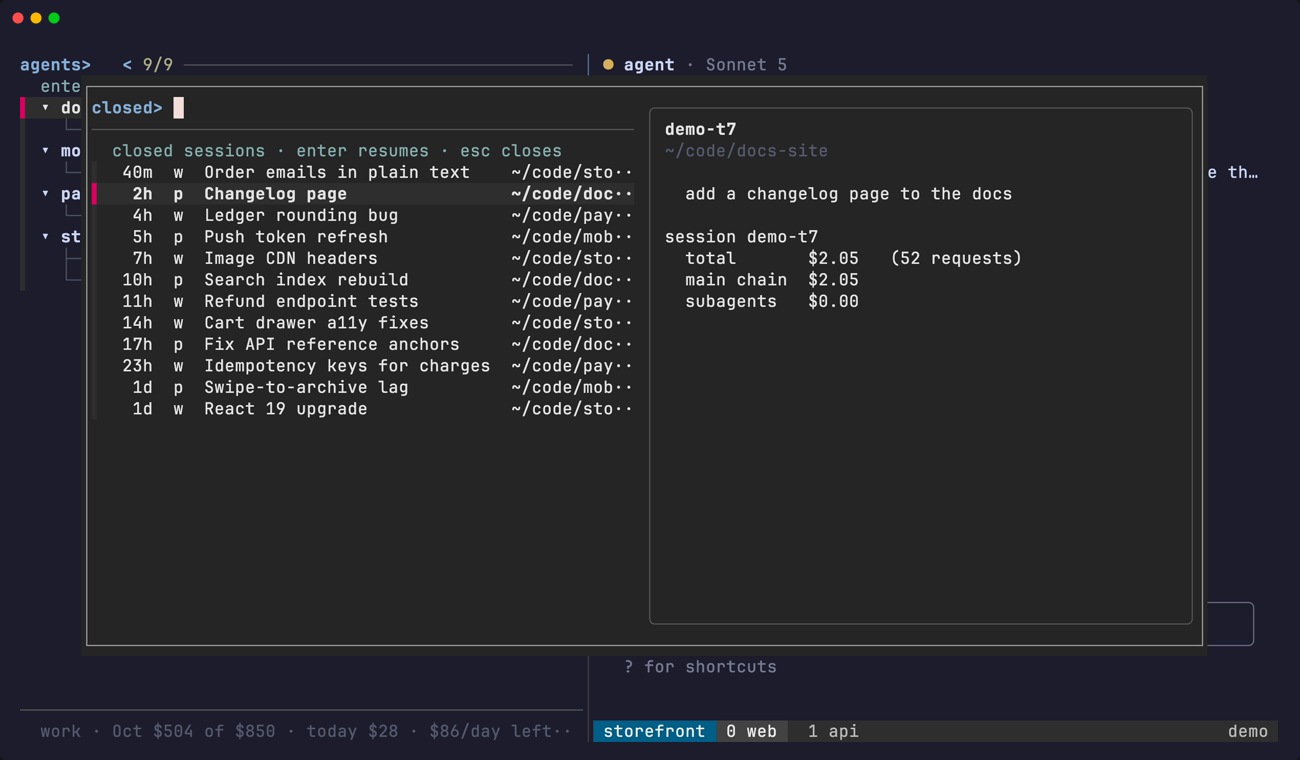Viewport: 1300px width, 760px height.
Task: Select 'Ledger rounding bug' session
Action: 362,215
